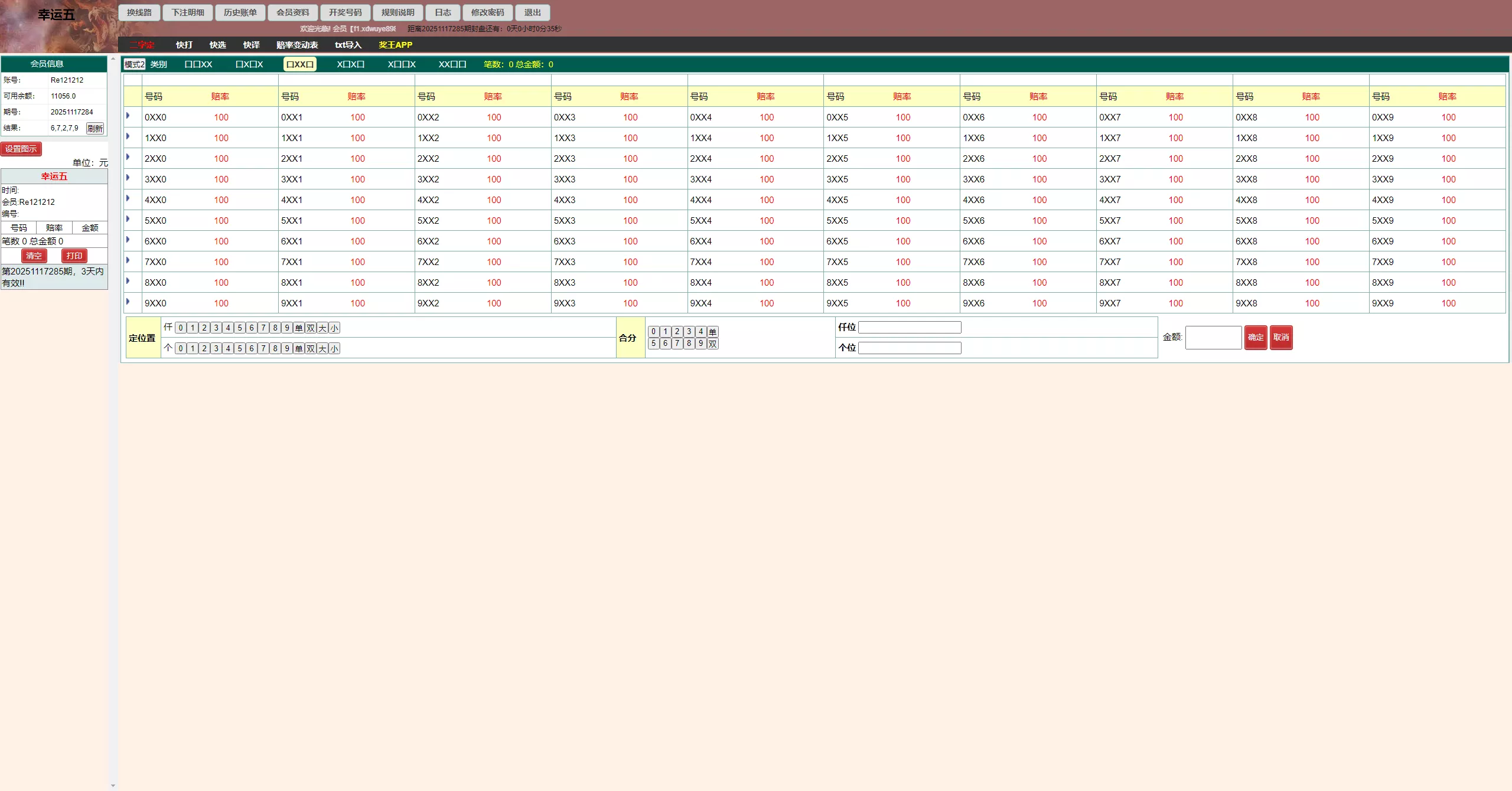
Task: Expand the 5XX0 row arrow
Action: [x=128, y=219]
